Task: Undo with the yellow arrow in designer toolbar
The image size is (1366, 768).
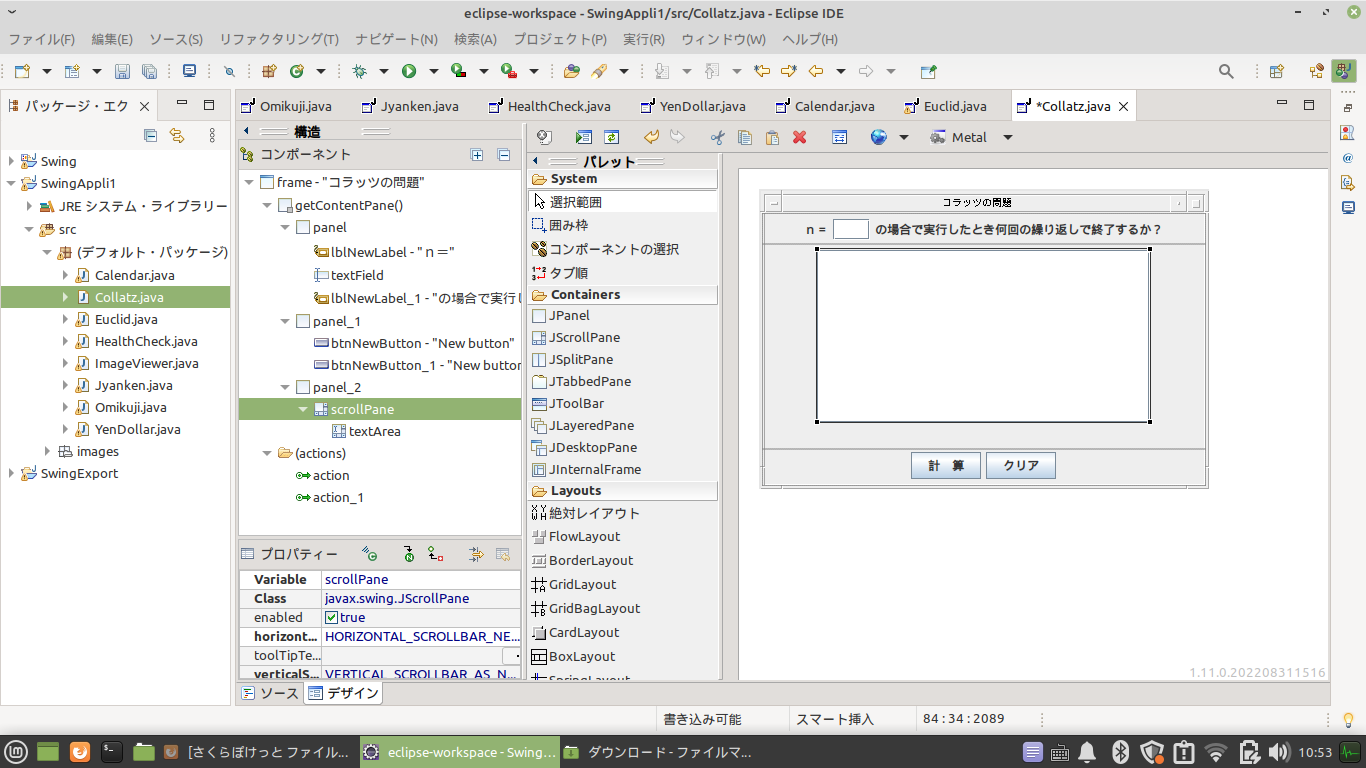Action: tap(652, 137)
